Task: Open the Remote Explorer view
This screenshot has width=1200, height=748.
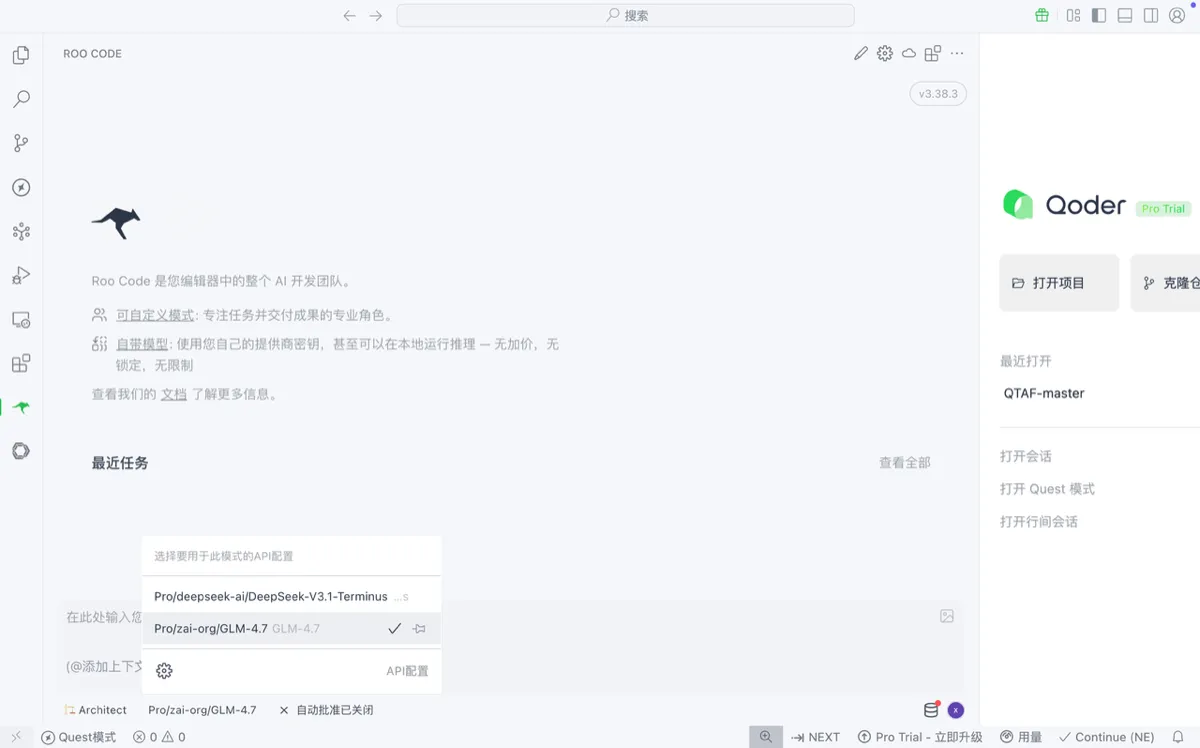Action: 21,319
